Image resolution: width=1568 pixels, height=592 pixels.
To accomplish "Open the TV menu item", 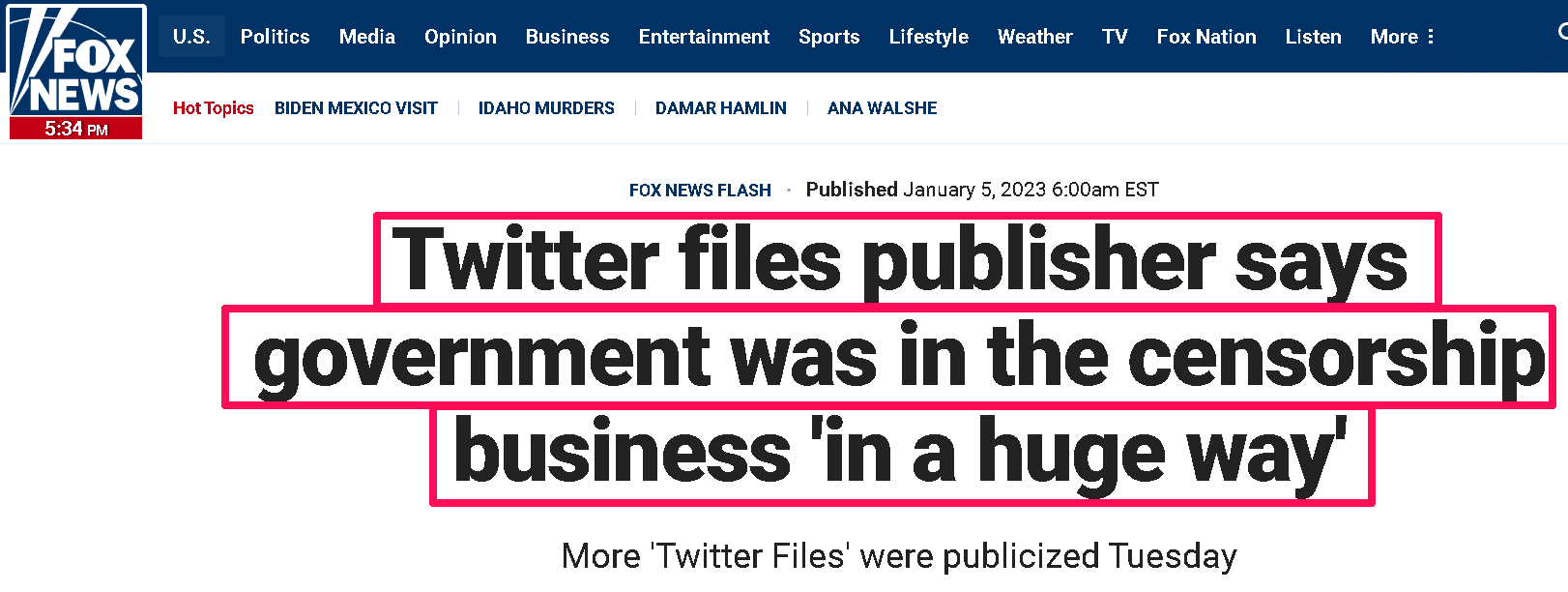I will coord(1115,37).
